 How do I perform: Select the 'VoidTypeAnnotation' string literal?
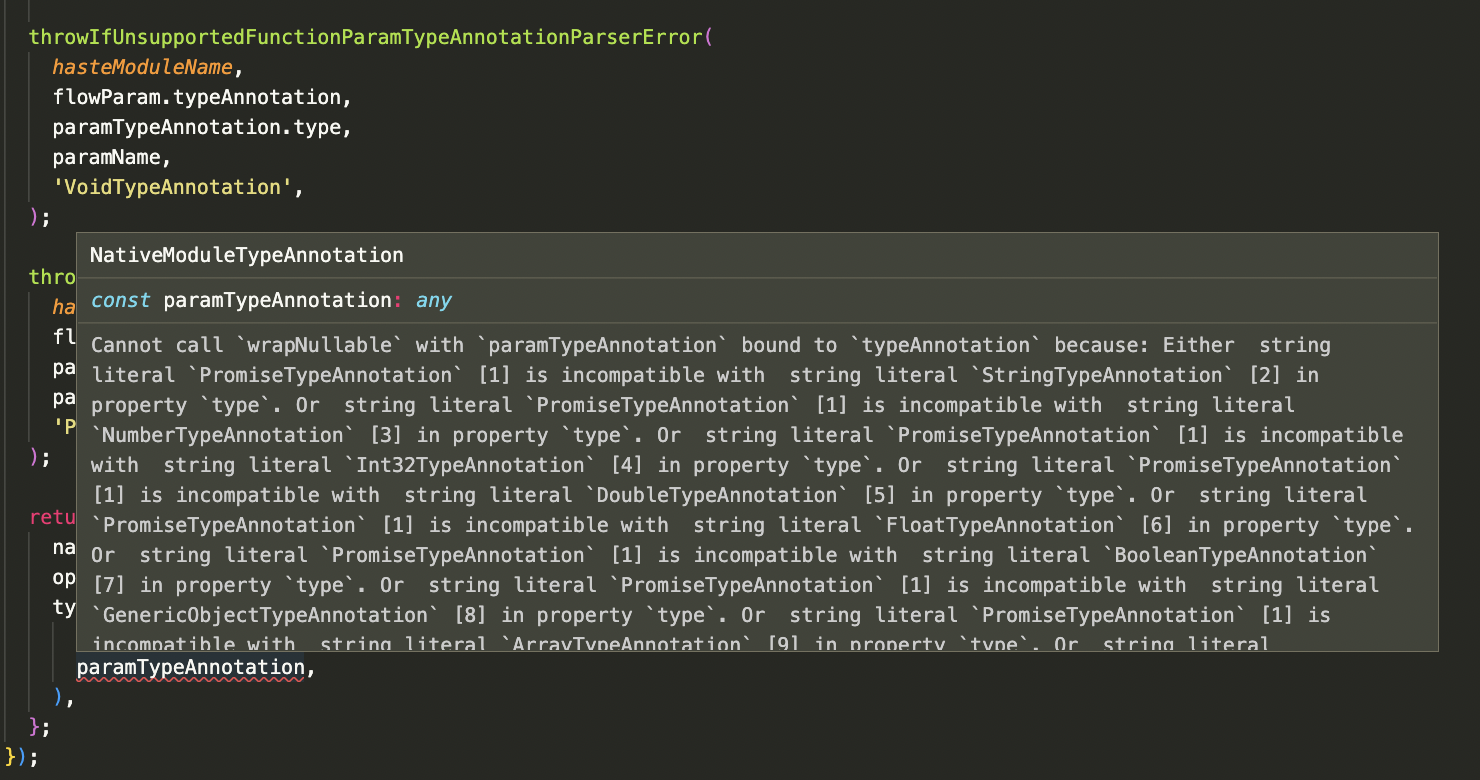coord(173,187)
